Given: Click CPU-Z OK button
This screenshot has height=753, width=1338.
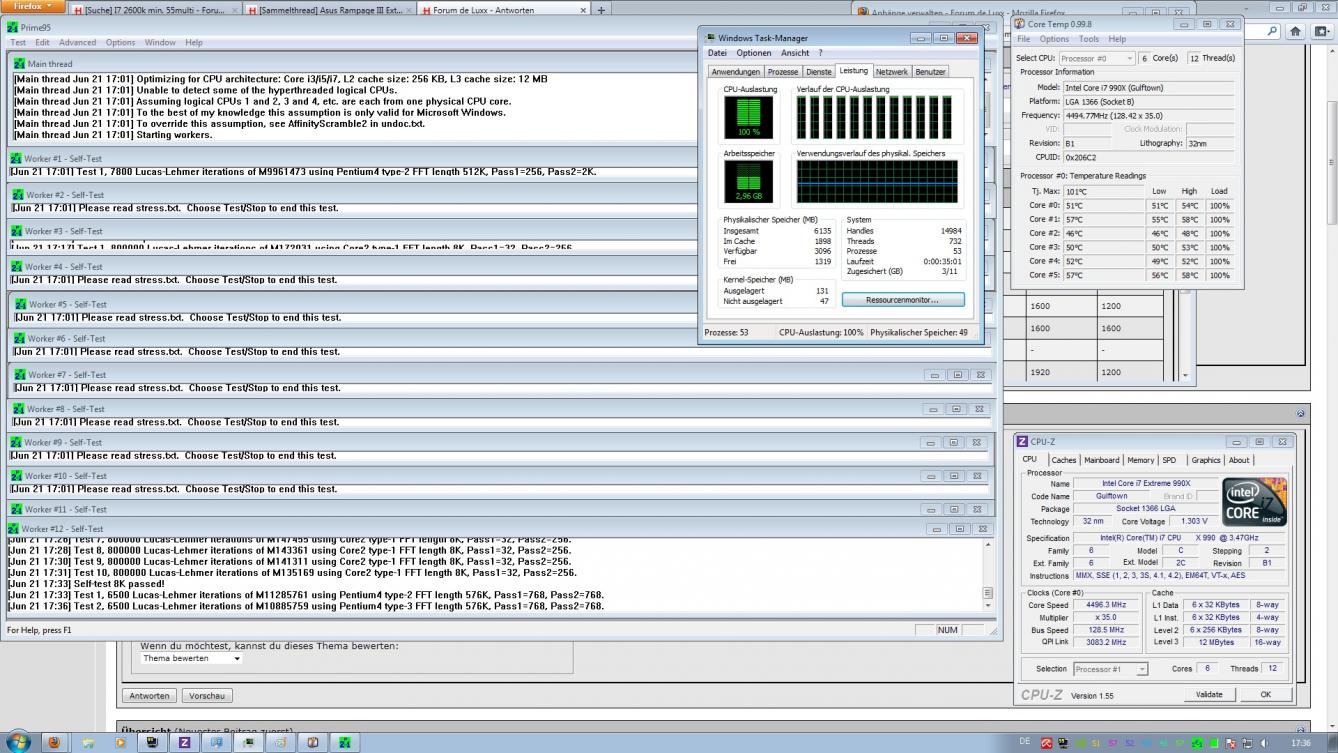Looking at the screenshot, I should tap(1265, 694).
